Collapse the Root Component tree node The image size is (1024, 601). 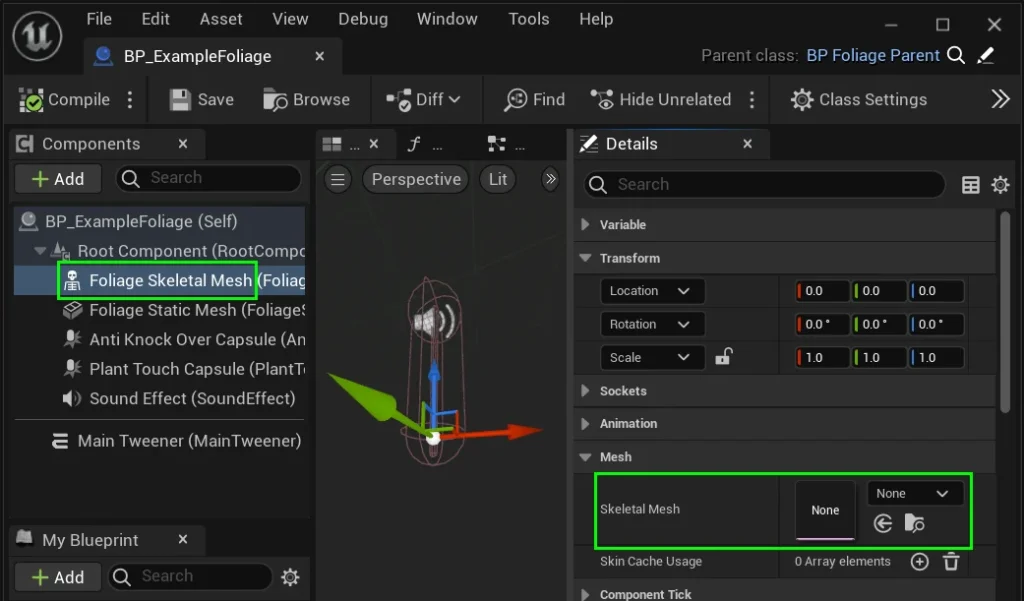(41, 251)
